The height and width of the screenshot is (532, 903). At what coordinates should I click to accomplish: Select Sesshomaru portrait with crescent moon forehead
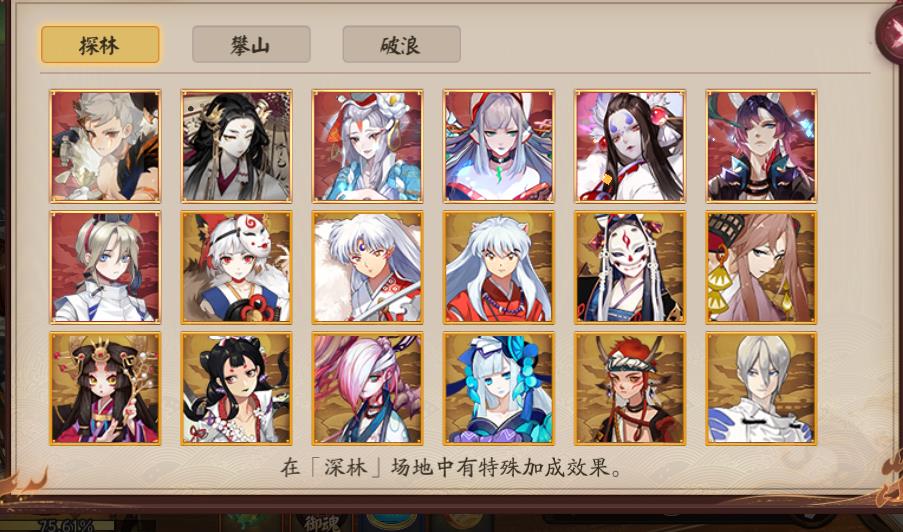click(367, 267)
